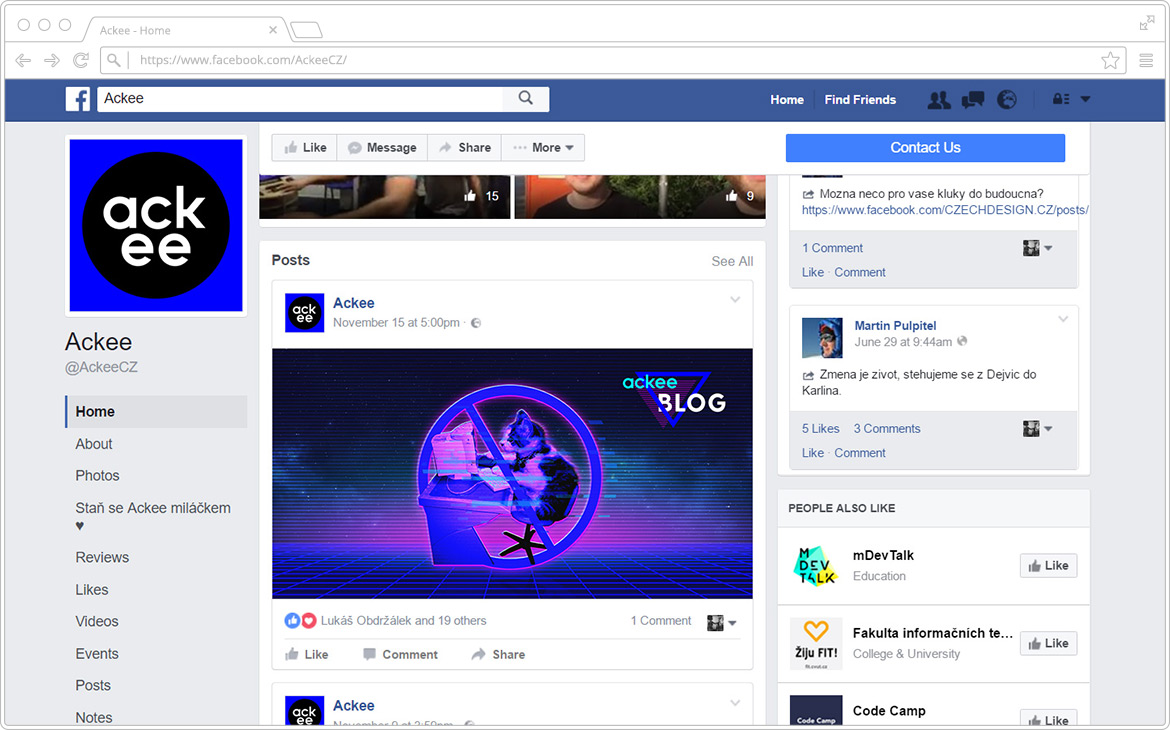Open Photos in the sidebar
Image resolution: width=1170 pixels, height=730 pixels.
pyautogui.click(x=97, y=475)
